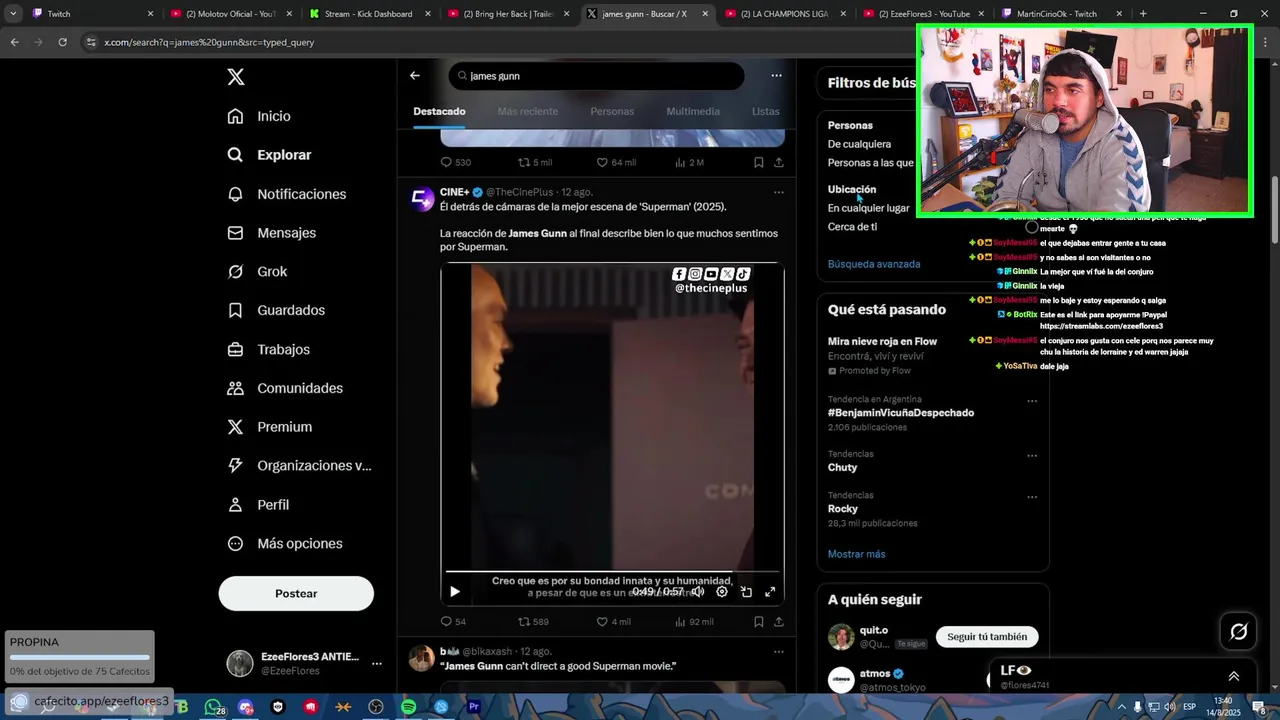
Task: Click the X logo in the sidebar
Action: click(235, 77)
